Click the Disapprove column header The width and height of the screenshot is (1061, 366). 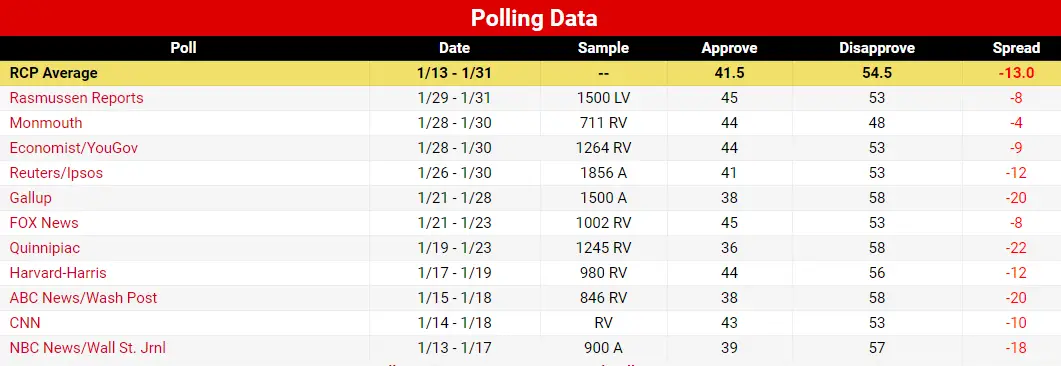click(x=877, y=48)
